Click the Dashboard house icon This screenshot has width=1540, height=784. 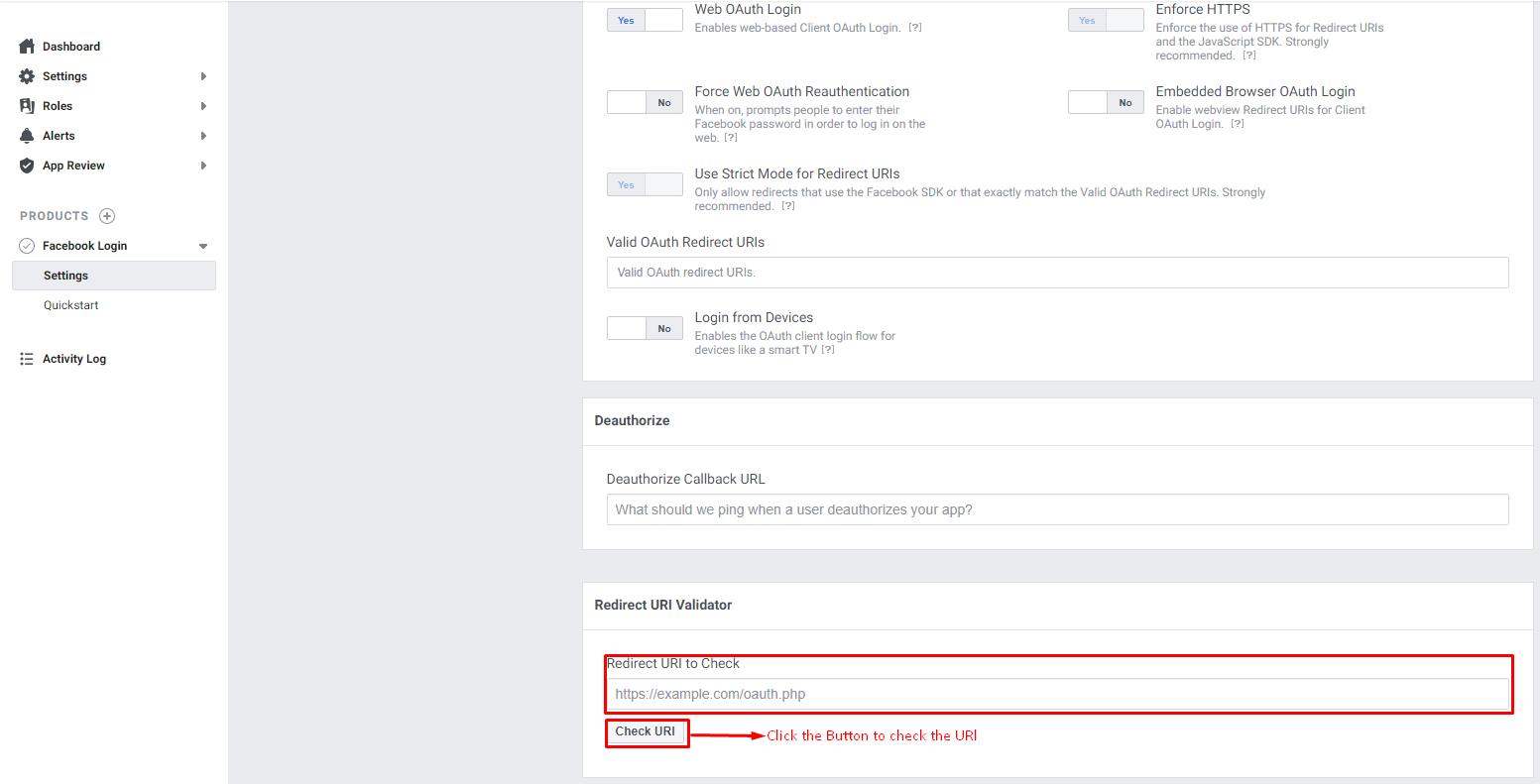[x=27, y=47]
